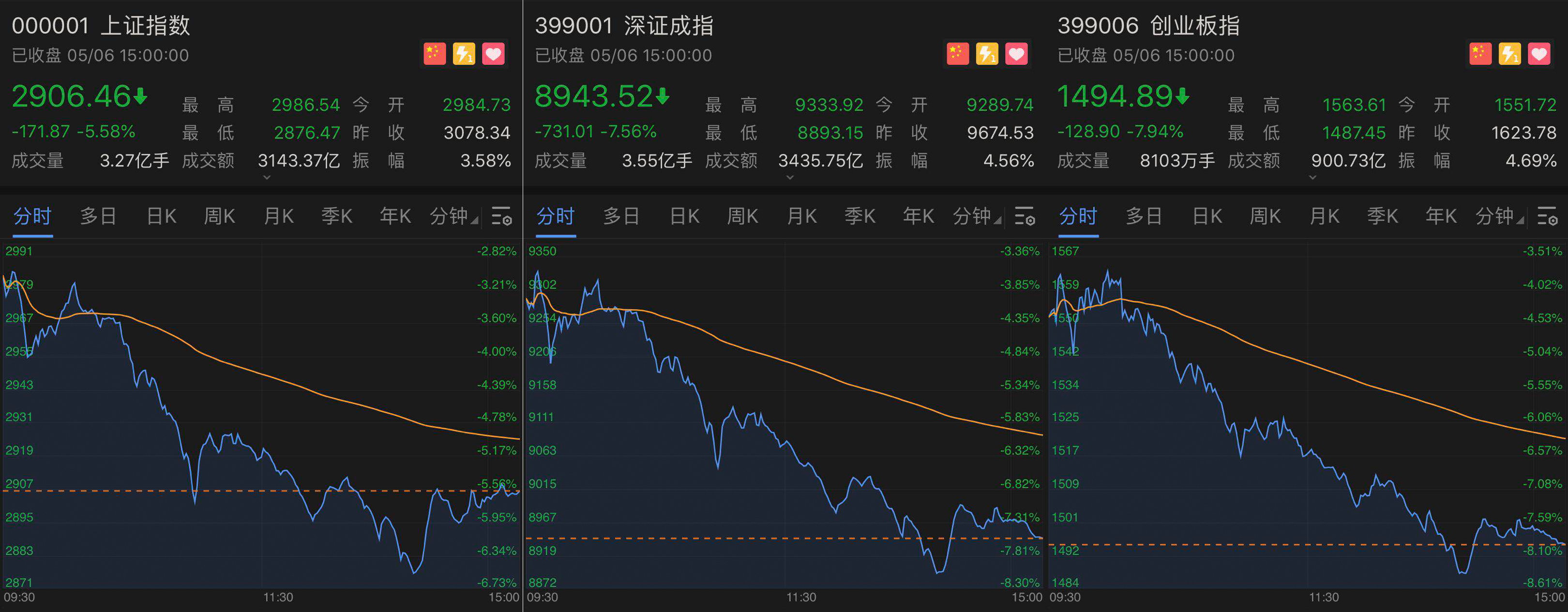Select 周K tab in 创业板指 panel
The image size is (1568, 612).
[x=1265, y=216]
